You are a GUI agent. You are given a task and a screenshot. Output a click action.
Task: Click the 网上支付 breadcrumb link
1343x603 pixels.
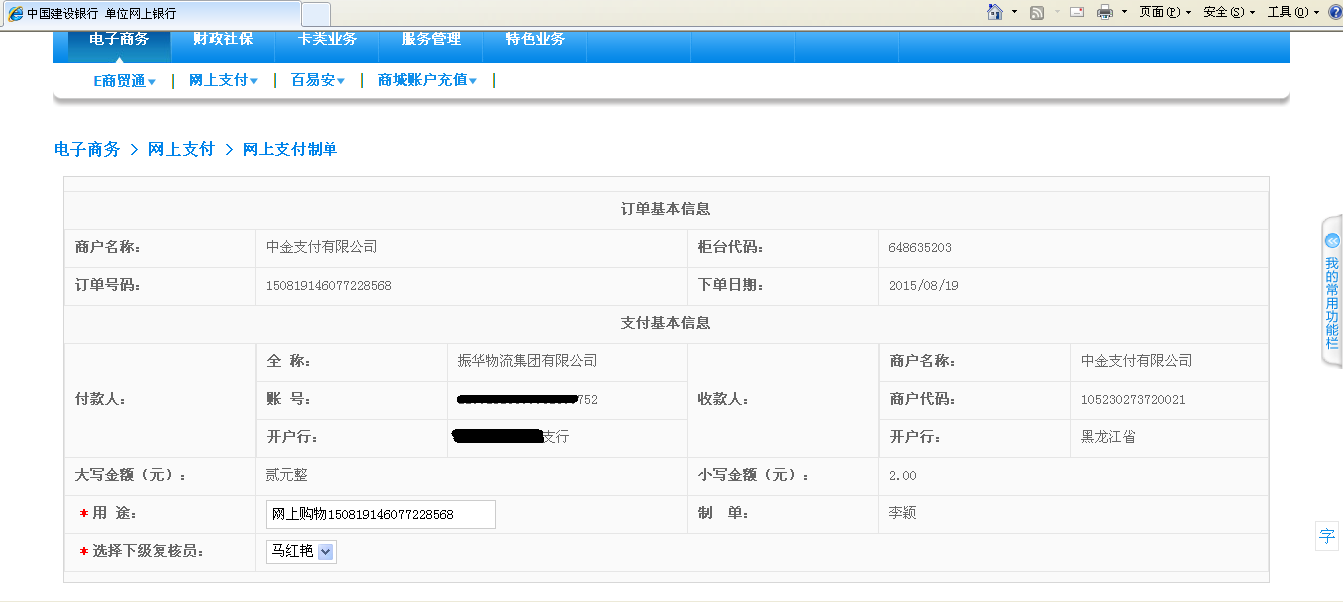pyautogui.click(x=181, y=149)
